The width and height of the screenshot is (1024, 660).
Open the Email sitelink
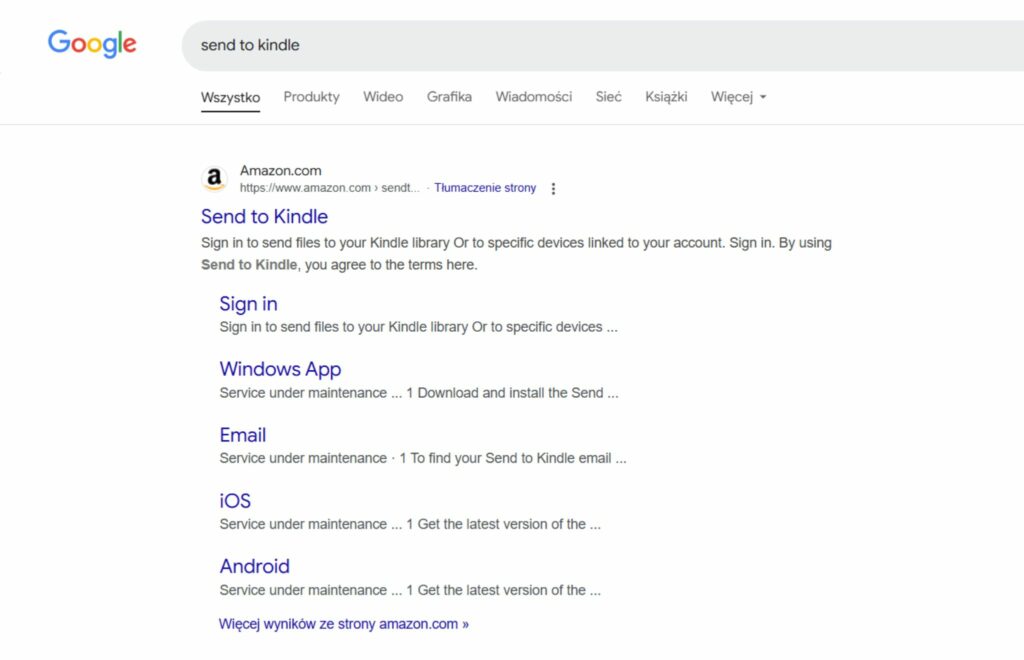[243, 435]
